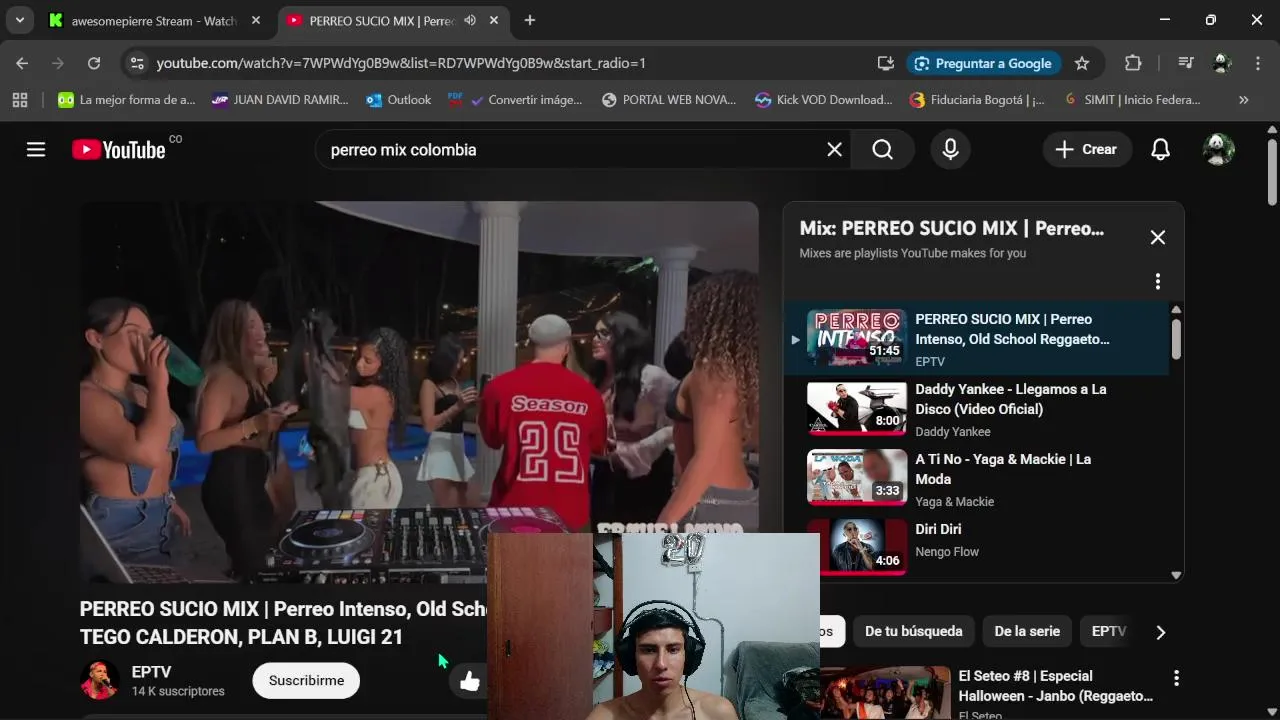Play the Diri Diri playlist item thumbnail
Viewport: 1280px width, 720px height.
(857, 547)
